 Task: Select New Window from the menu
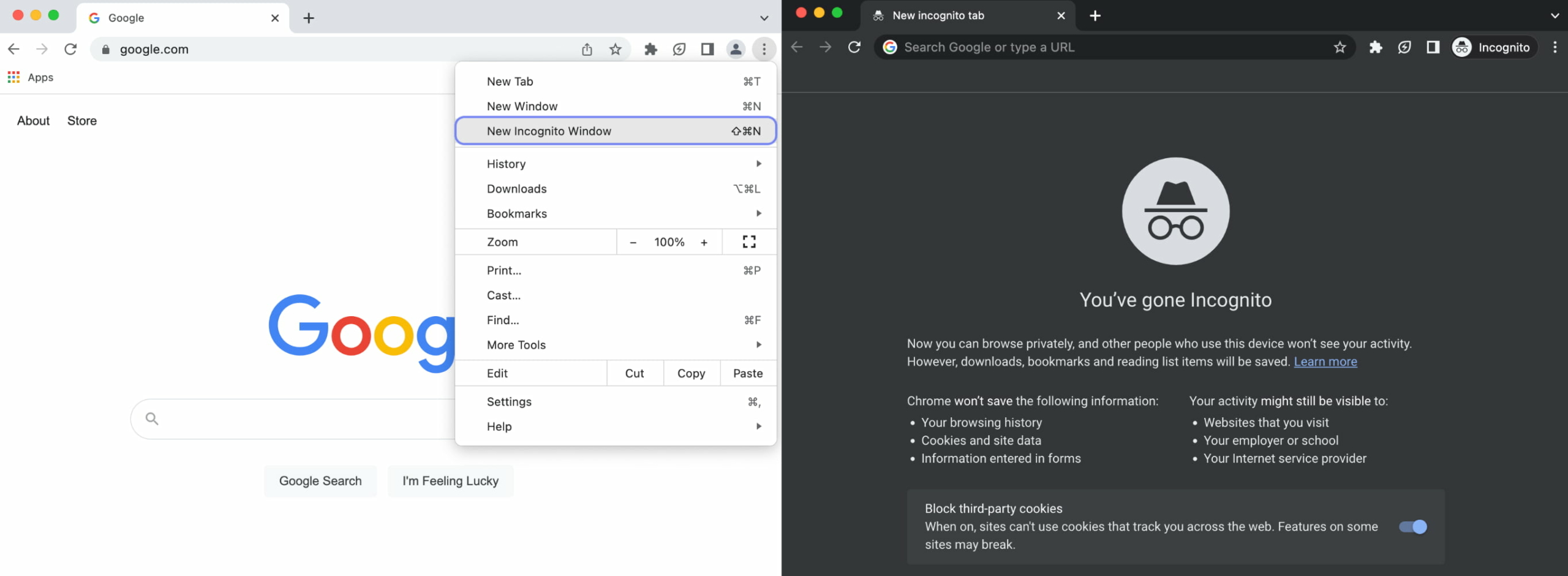pos(616,107)
